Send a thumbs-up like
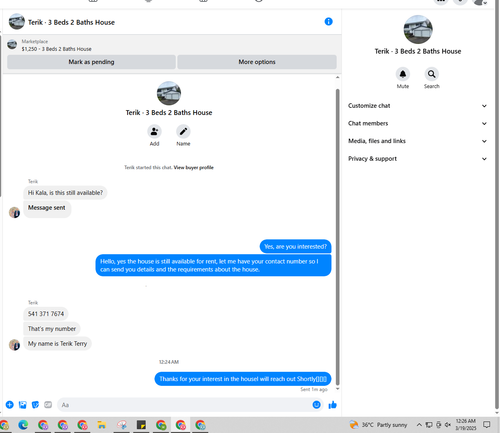This screenshot has width=500, height=433. click(x=332, y=405)
